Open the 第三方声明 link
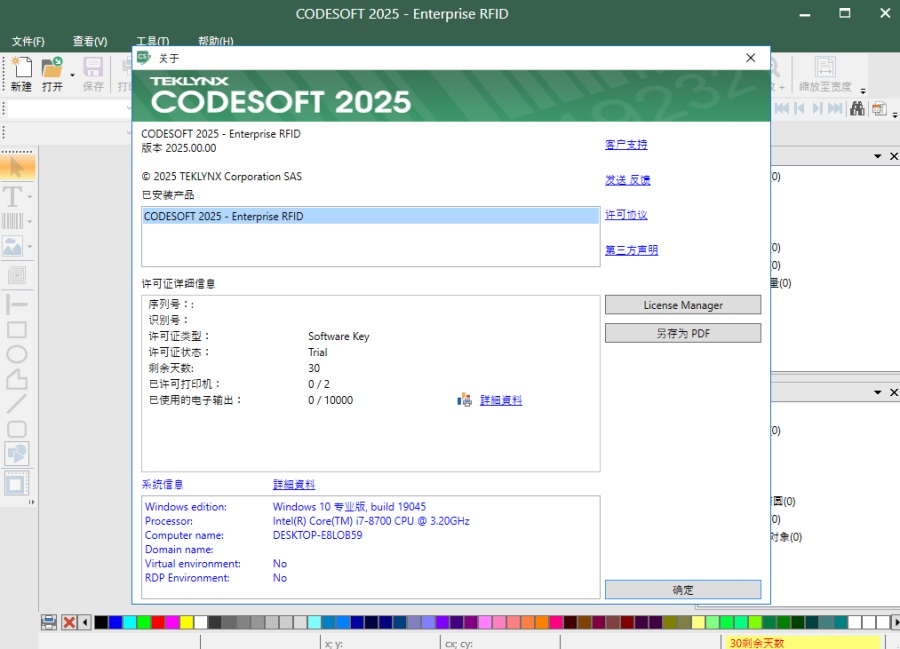This screenshot has height=649, width=900. point(631,250)
